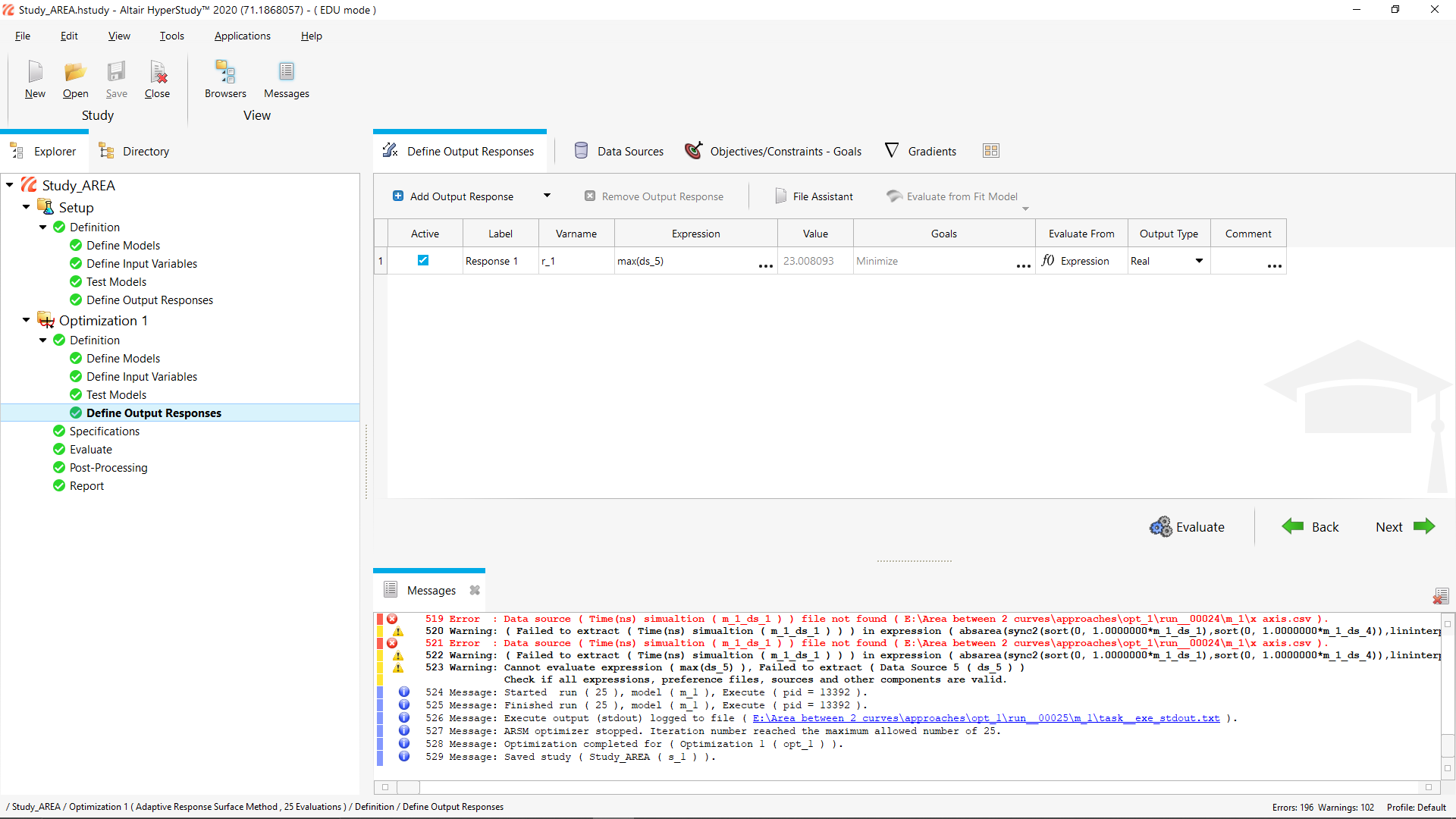Click the Expression column header
This screenshot has width=1456, height=819.
tap(695, 234)
